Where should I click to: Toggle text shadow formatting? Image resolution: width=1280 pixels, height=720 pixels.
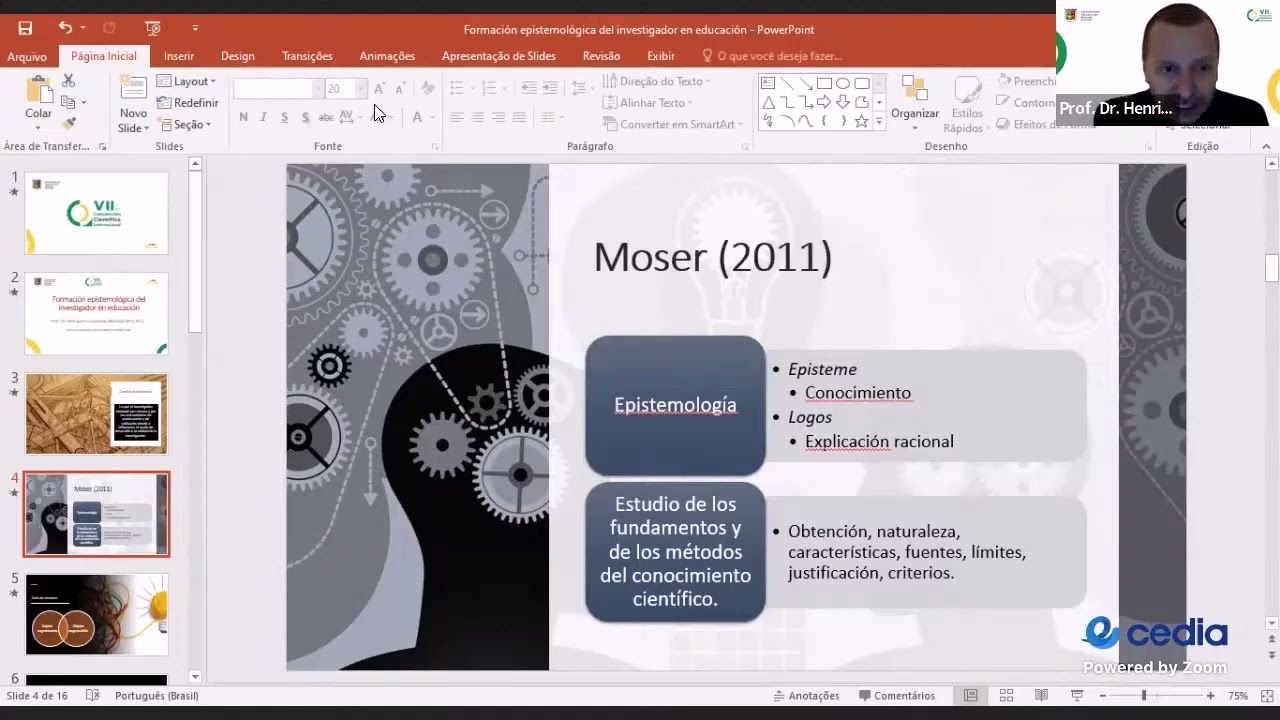pyautogui.click(x=305, y=117)
